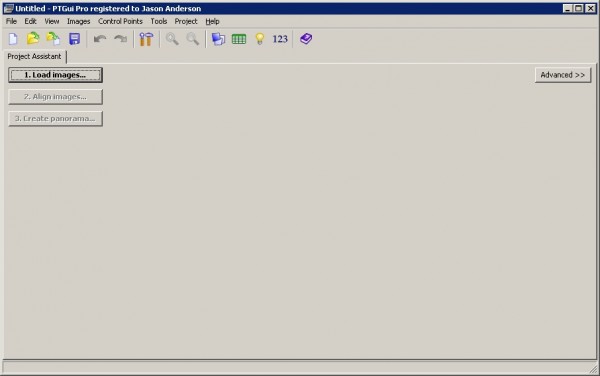Click the Open project folder icon
The image size is (600, 376).
(33, 39)
